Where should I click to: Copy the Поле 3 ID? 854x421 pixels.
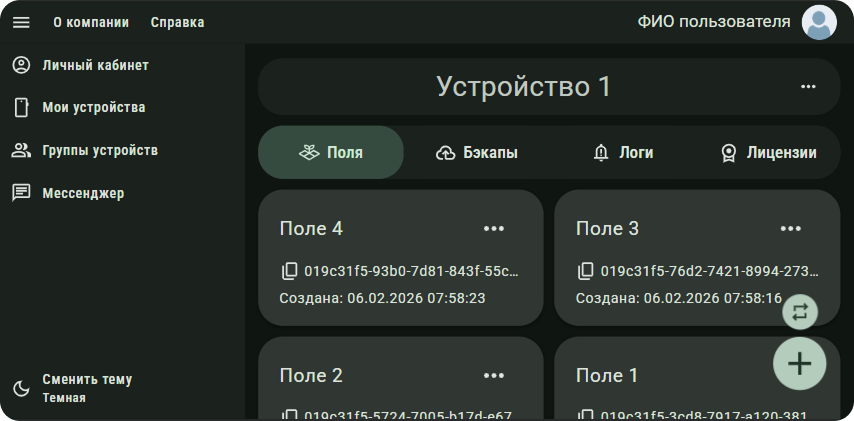pos(586,271)
